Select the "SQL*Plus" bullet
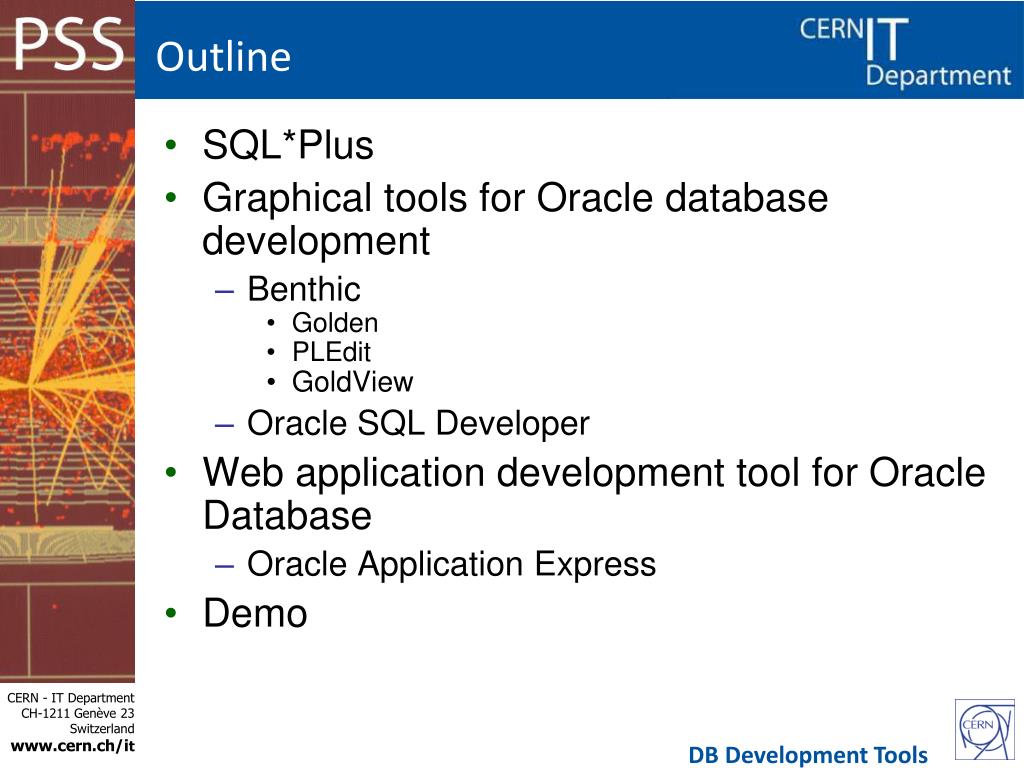The height and width of the screenshot is (768, 1024). coord(288,145)
